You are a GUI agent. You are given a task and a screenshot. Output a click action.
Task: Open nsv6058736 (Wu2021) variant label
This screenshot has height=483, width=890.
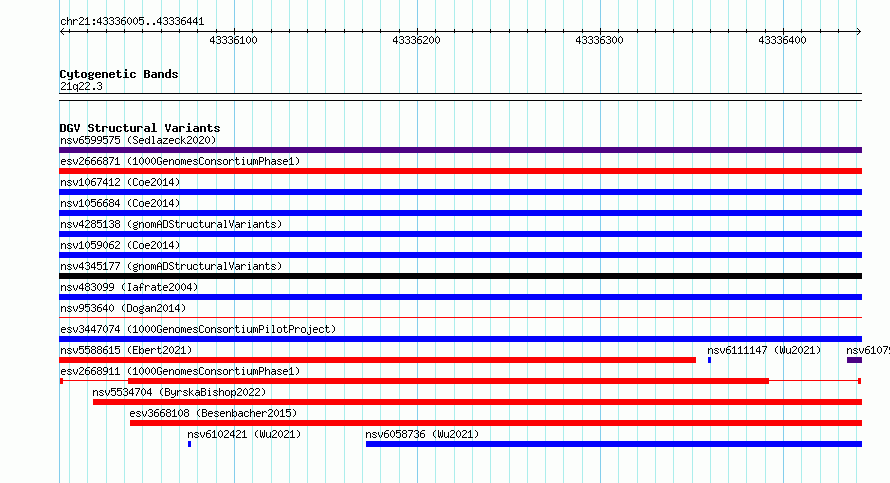point(422,434)
